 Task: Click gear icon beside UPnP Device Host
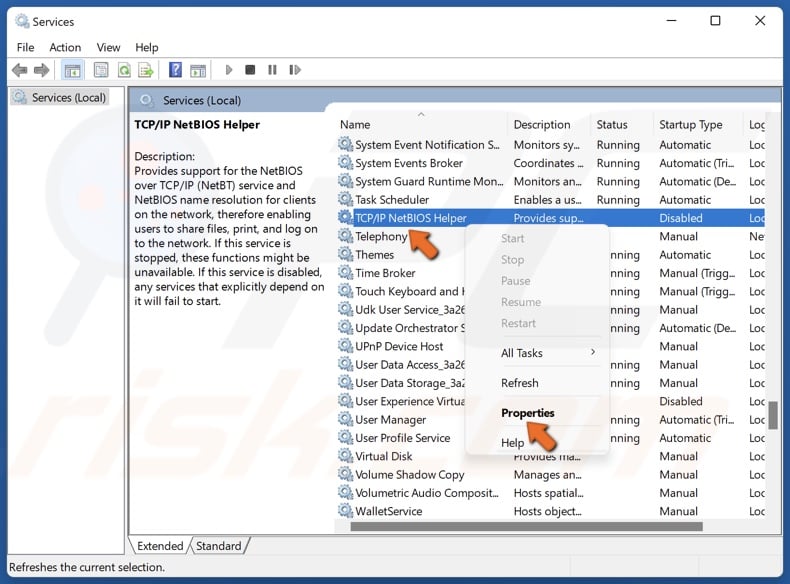click(345, 346)
